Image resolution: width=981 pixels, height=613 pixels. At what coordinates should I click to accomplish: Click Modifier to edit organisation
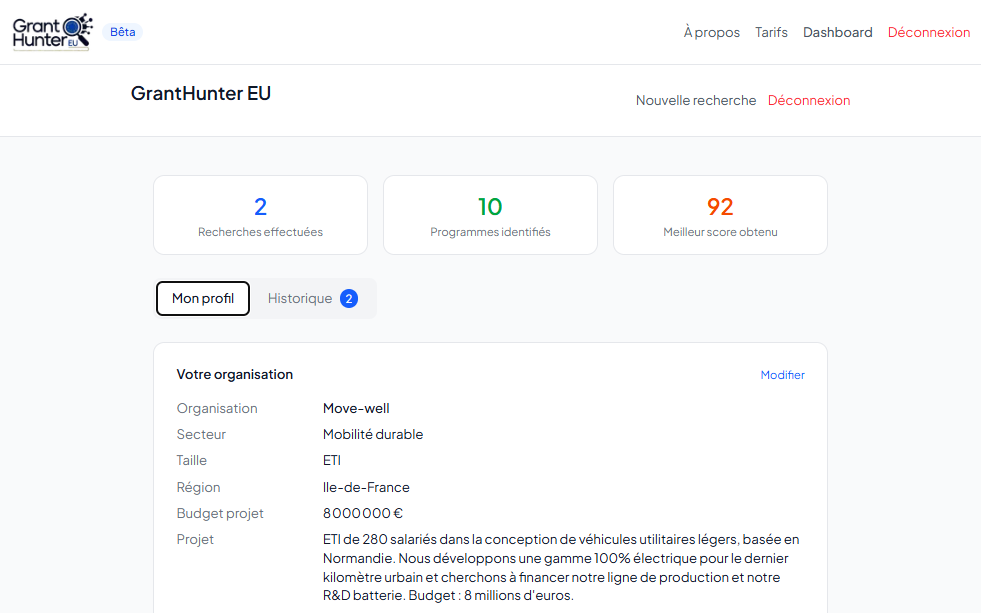(x=782, y=375)
